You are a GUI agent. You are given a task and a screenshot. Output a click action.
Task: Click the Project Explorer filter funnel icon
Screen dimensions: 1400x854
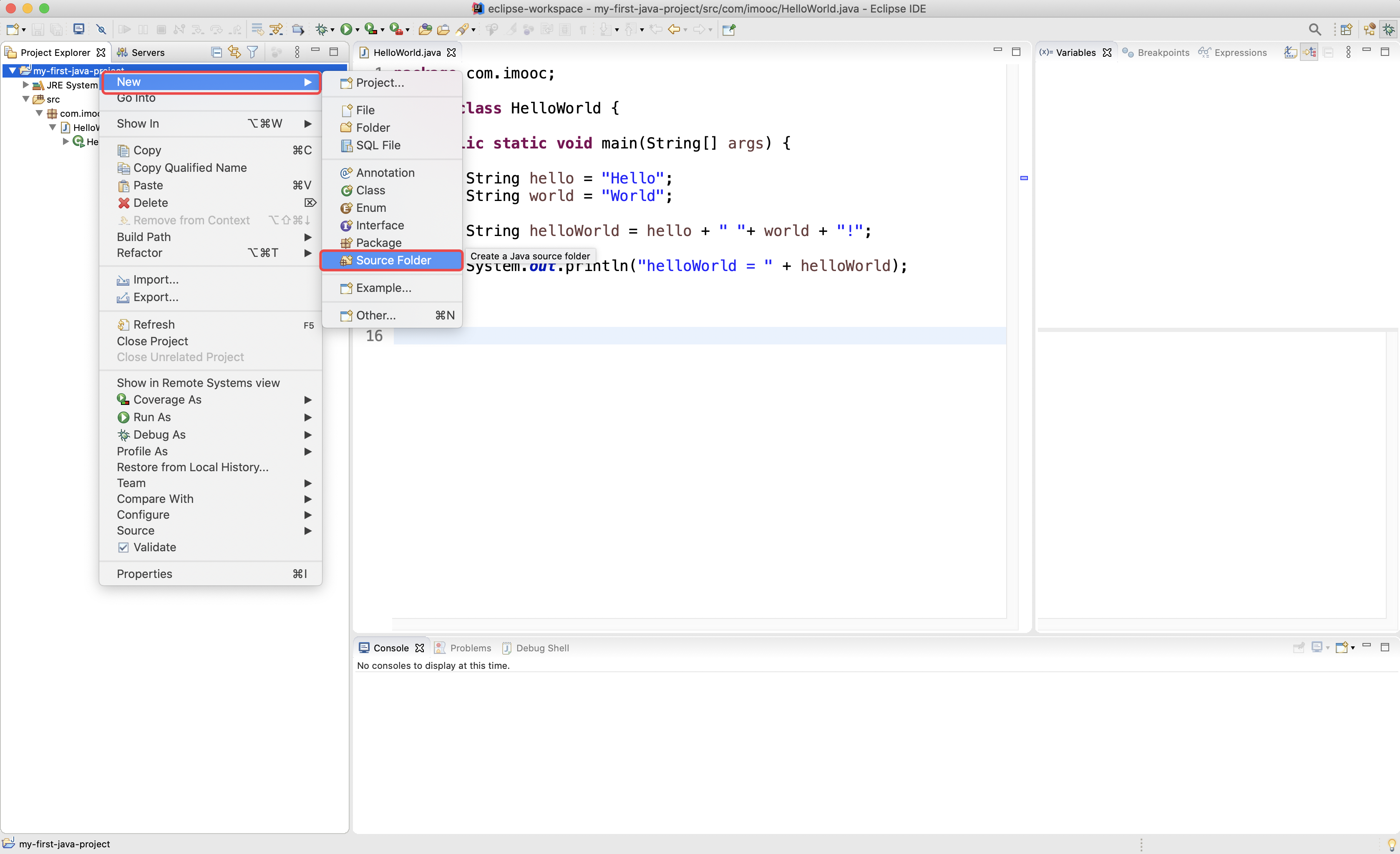coord(253,52)
